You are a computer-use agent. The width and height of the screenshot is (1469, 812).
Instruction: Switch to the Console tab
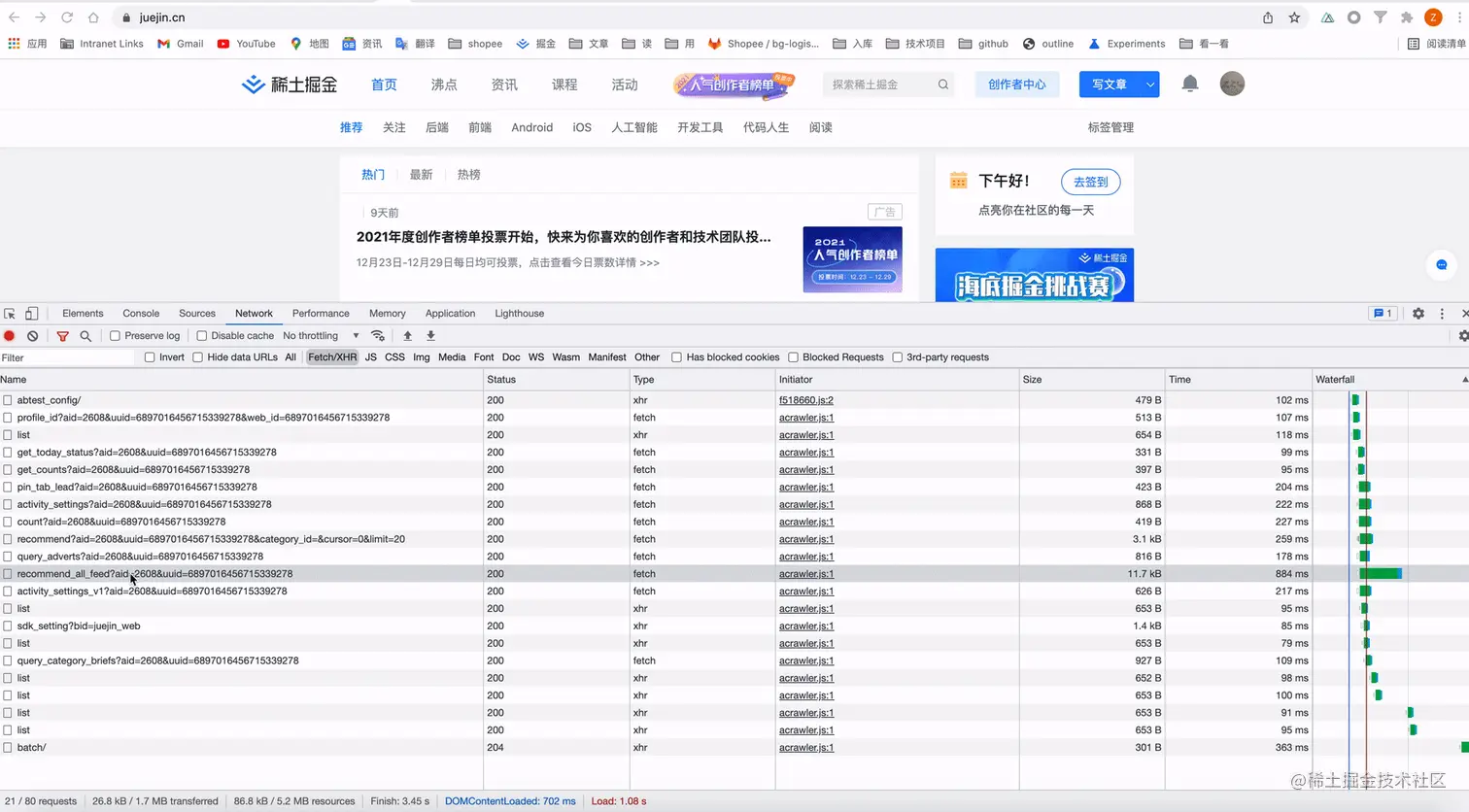click(x=141, y=314)
